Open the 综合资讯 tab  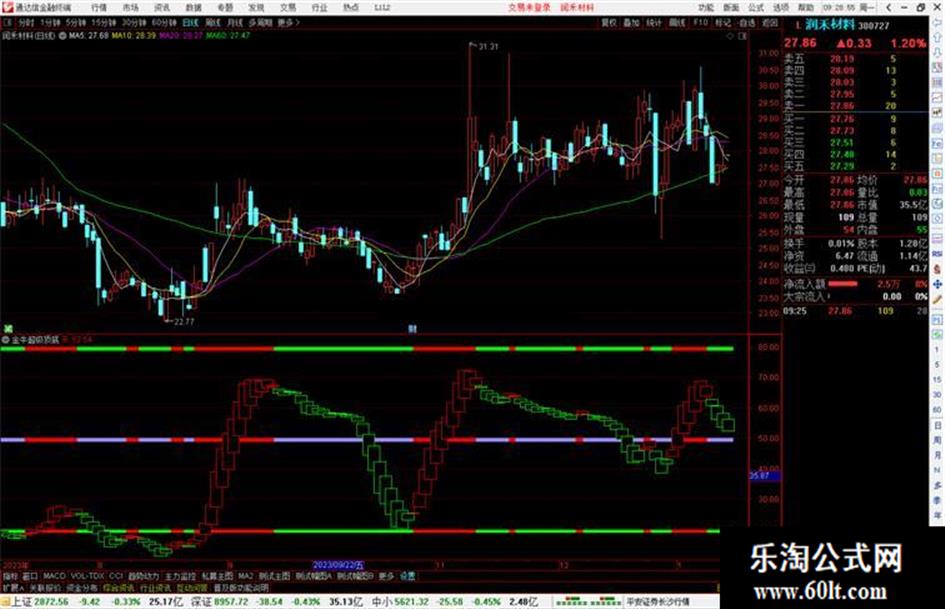tap(119, 588)
